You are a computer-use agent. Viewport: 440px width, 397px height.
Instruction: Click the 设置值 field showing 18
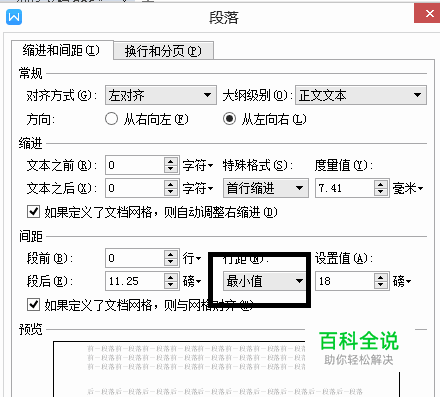(345, 281)
